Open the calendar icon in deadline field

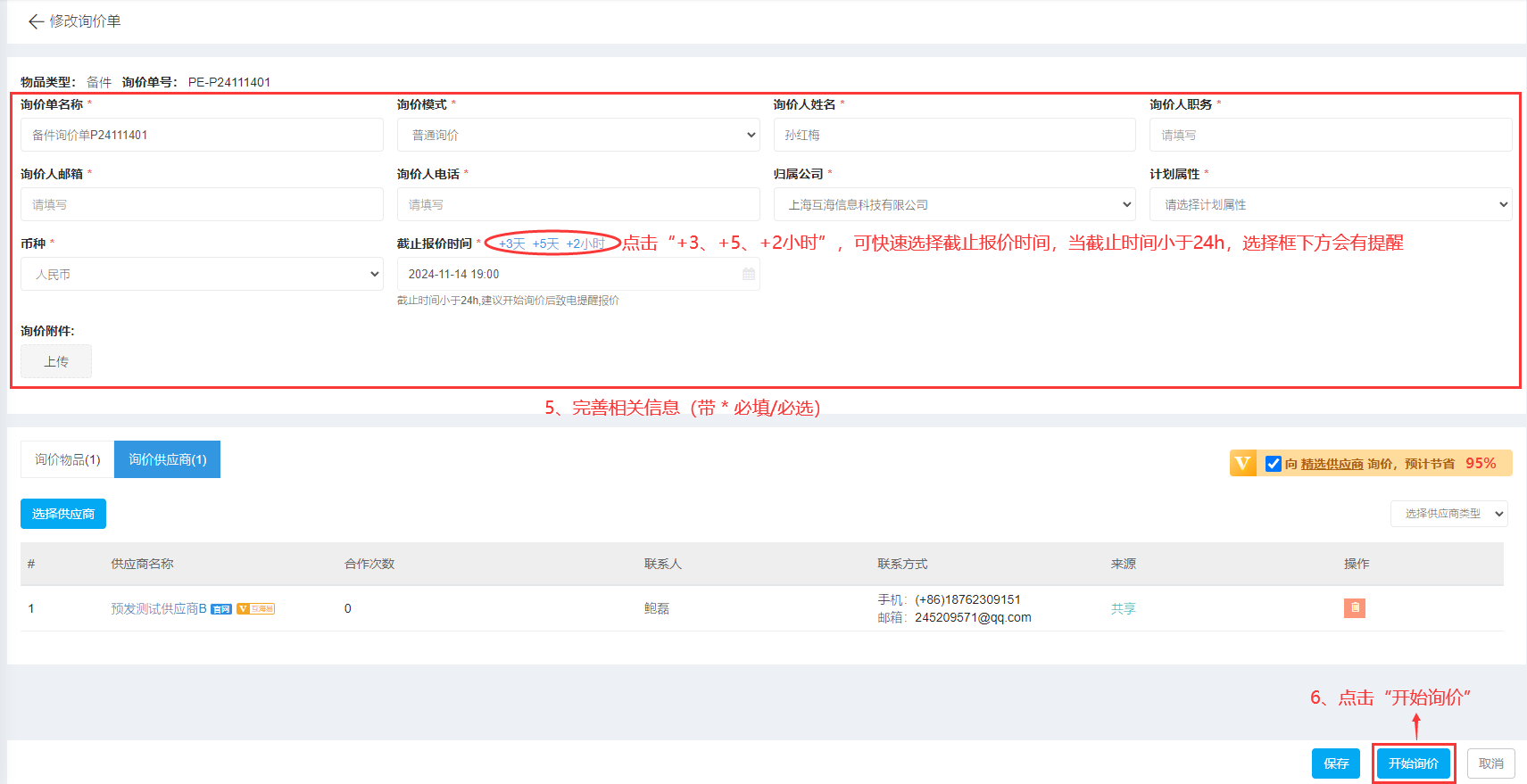coord(748,274)
